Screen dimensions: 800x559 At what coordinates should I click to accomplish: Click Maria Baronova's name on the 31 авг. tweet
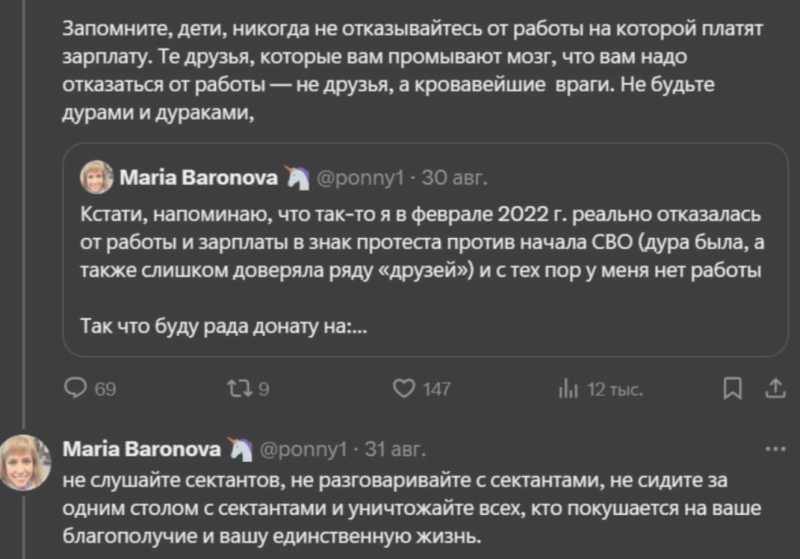tap(142, 449)
